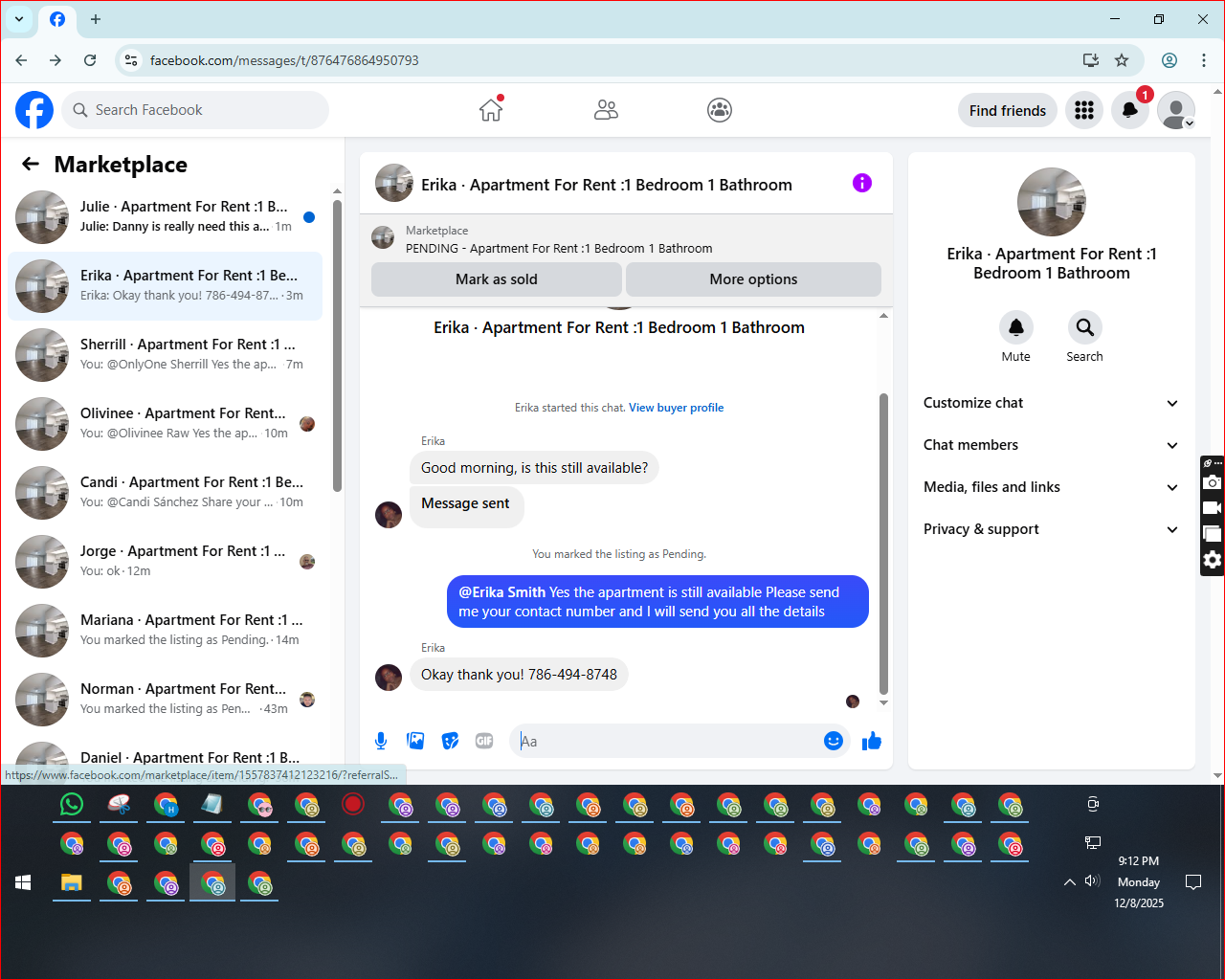The height and width of the screenshot is (980, 1225).
Task: Open conversation information with the purple info icon
Action: 862,183
